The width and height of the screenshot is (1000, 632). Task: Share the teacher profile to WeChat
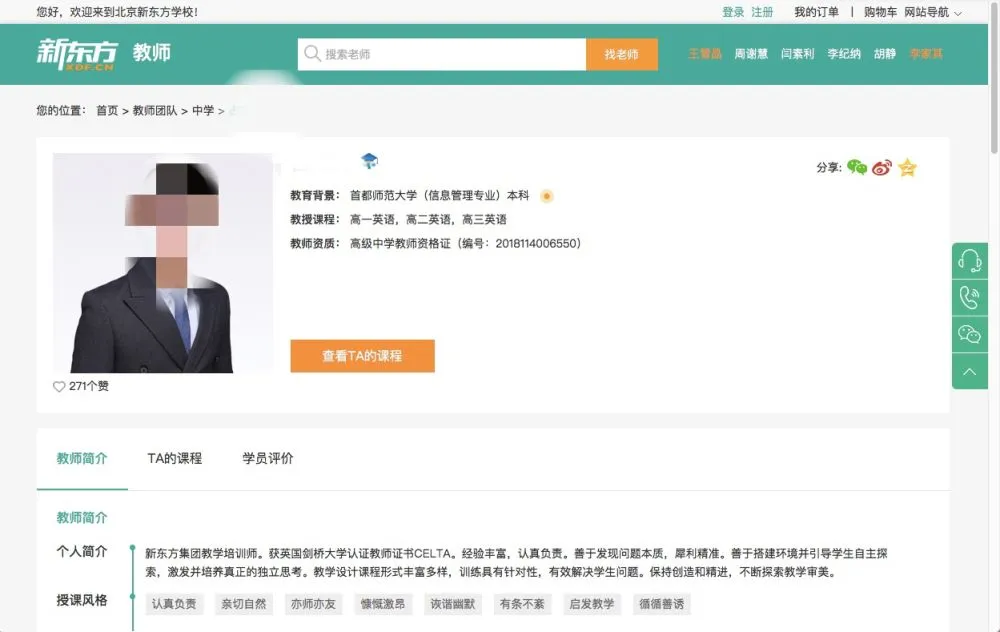pyautogui.click(x=855, y=168)
